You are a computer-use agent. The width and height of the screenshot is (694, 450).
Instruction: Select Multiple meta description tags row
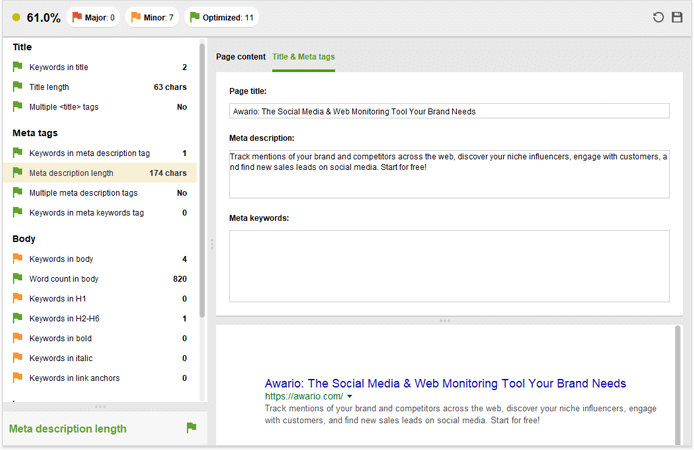tap(100, 193)
